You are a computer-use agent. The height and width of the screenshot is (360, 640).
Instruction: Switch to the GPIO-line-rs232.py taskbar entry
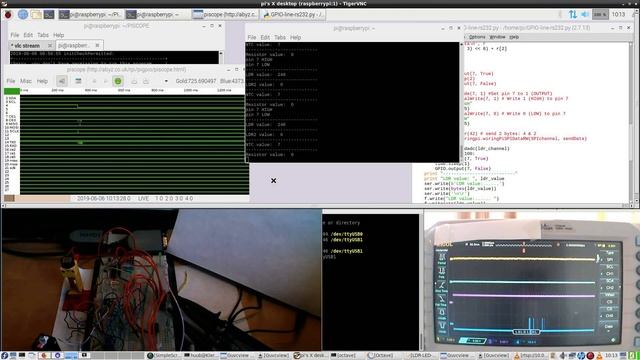pyautogui.click(x=293, y=15)
